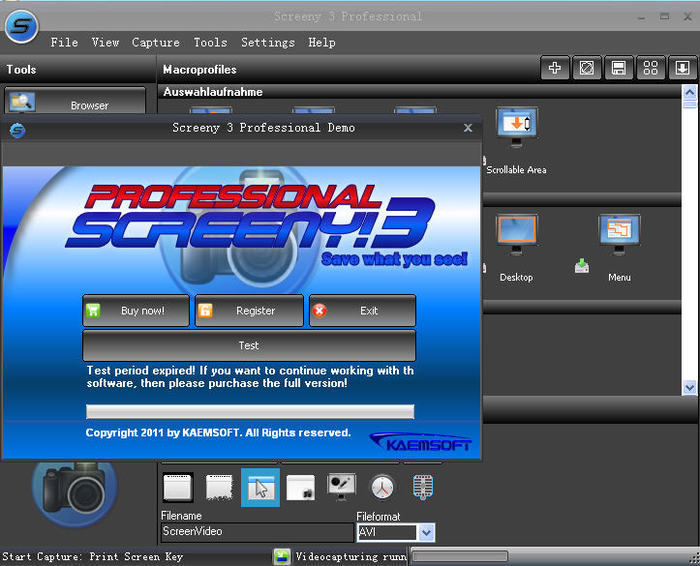Image resolution: width=700 pixels, height=566 pixels.
Task: Click the floppy disk save icon
Action: point(618,68)
